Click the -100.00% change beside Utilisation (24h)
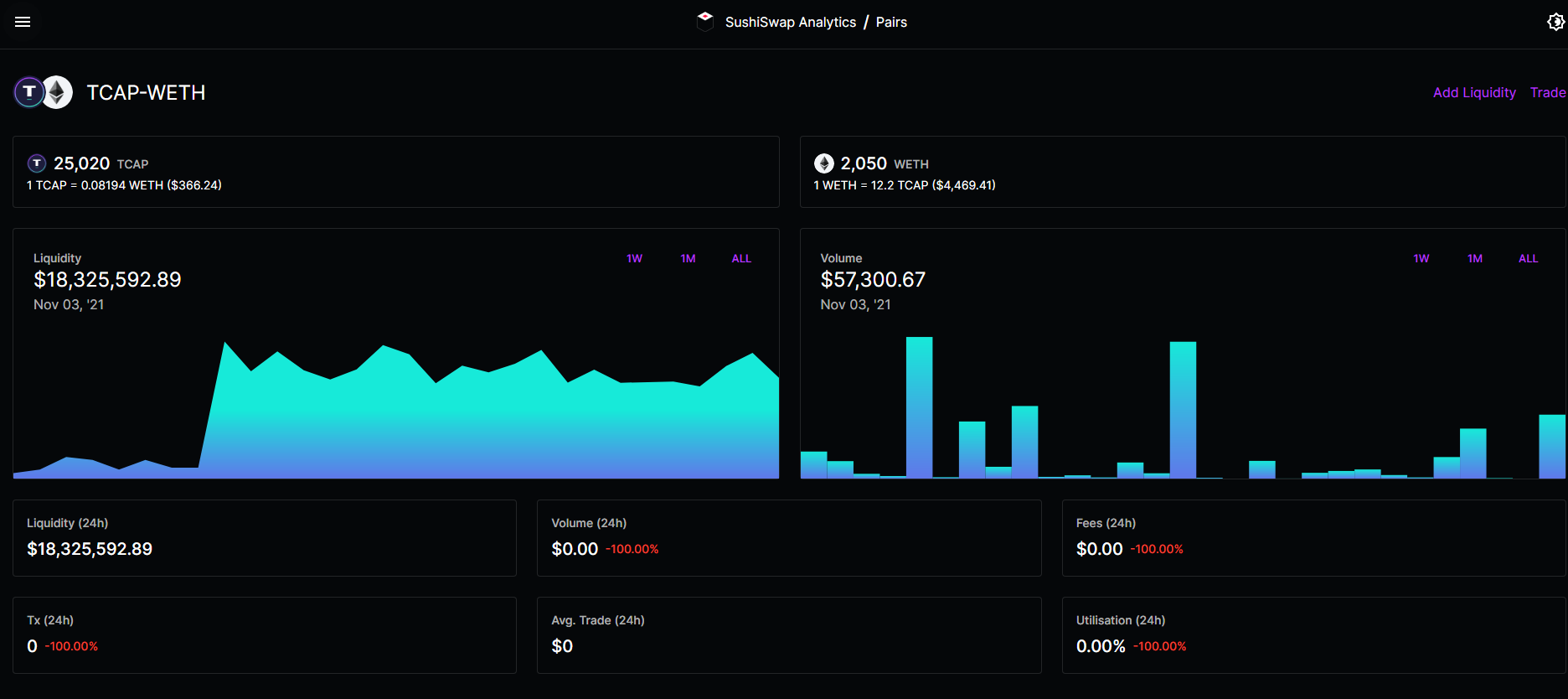 1160,646
